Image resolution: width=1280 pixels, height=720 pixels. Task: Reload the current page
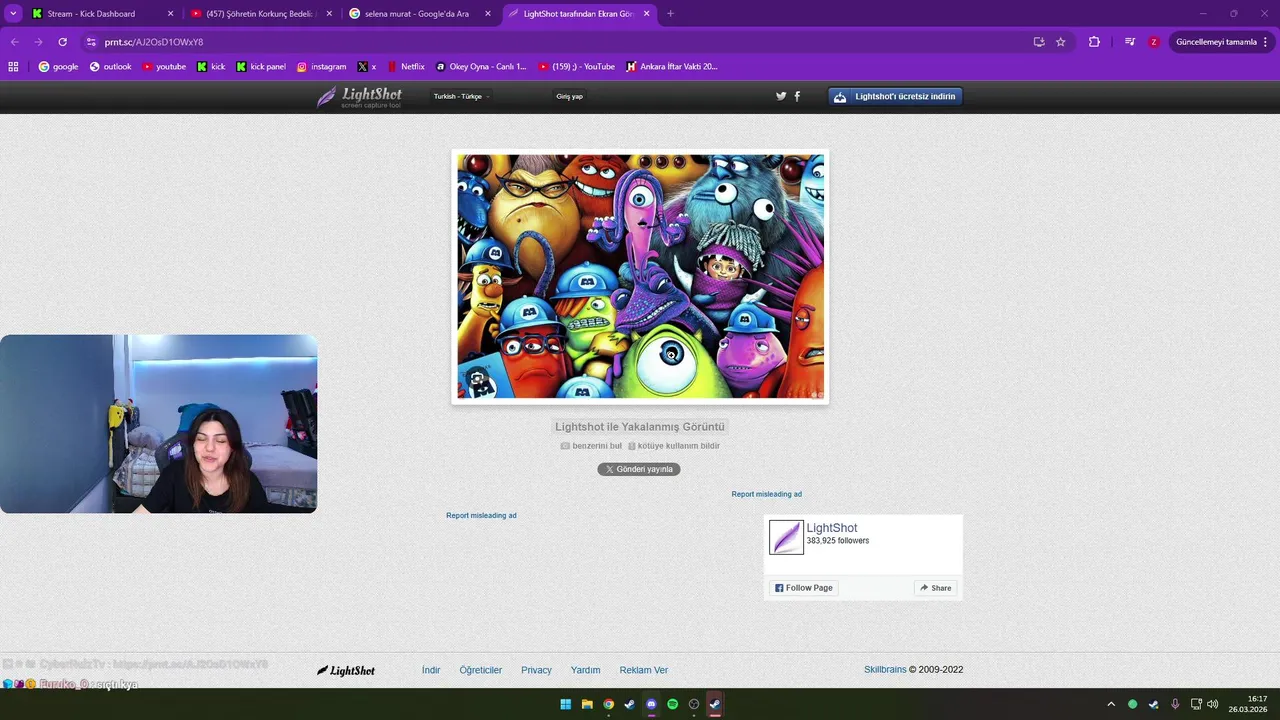coord(62,42)
